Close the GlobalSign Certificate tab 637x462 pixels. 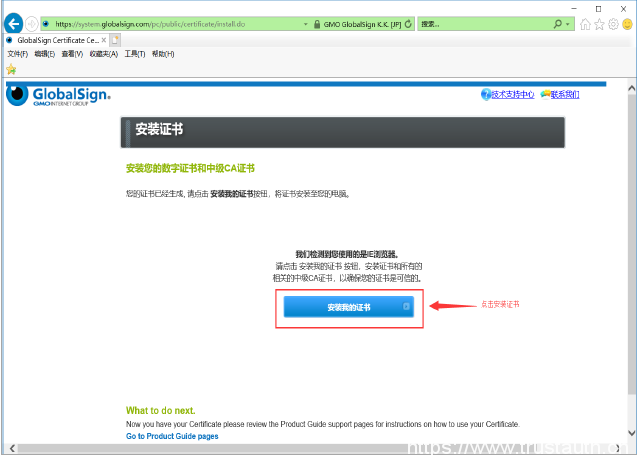[x=104, y=40]
